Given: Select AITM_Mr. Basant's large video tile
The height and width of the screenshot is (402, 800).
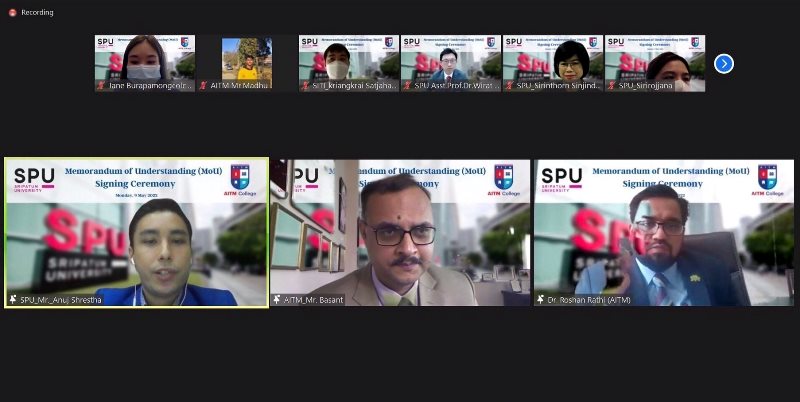Looking at the screenshot, I should click(x=400, y=233).
